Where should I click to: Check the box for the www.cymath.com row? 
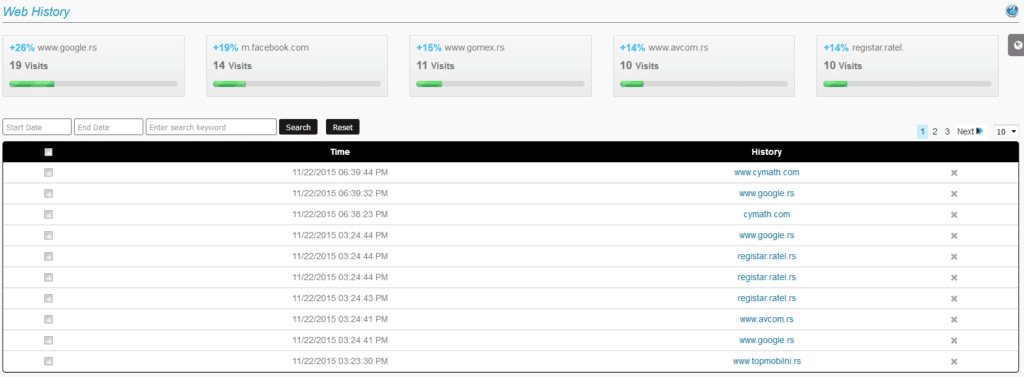point(48,172)
